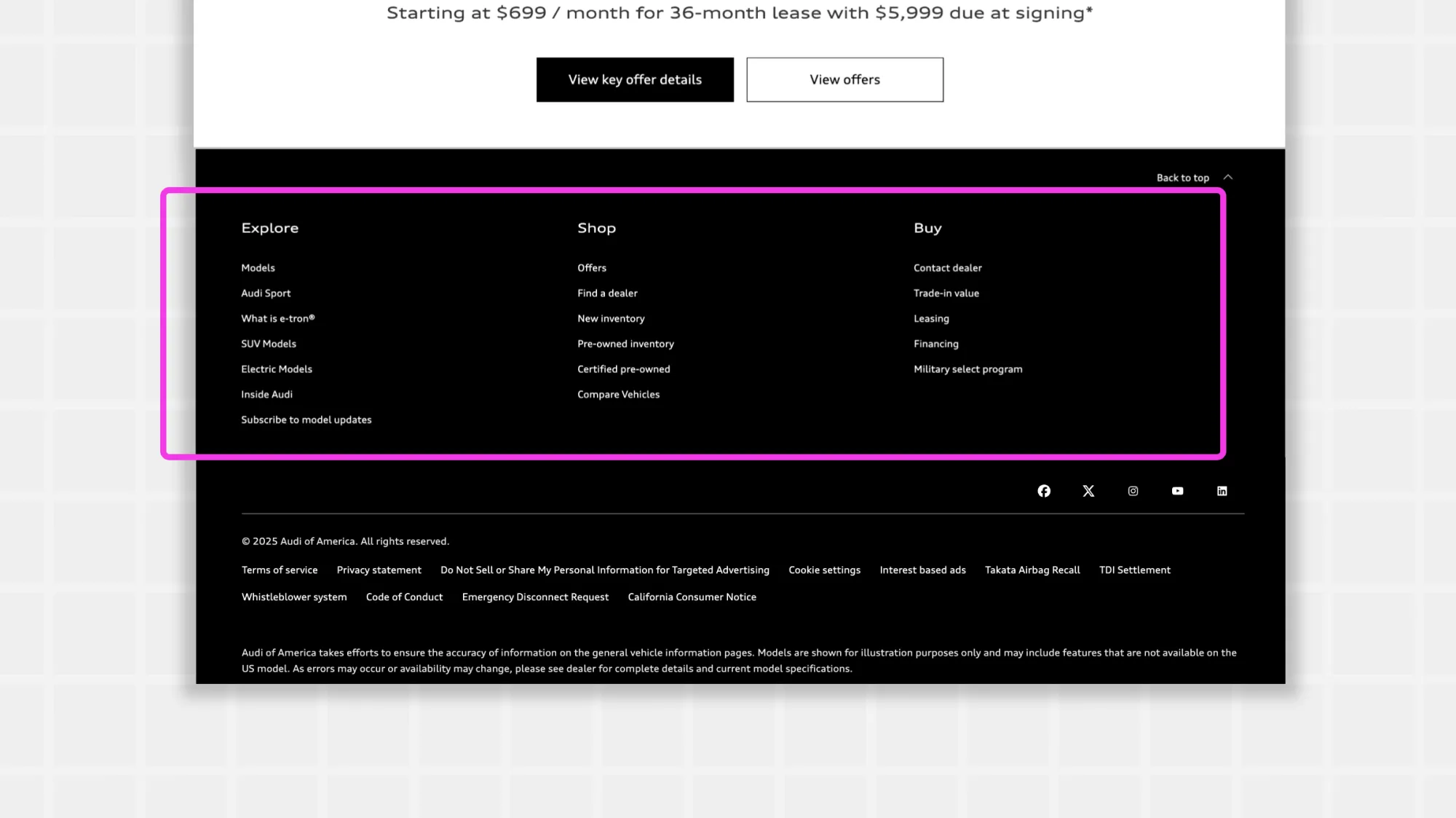Go to Audi Sport link
Screen dimensions: 1456x818
pos(266,294)
